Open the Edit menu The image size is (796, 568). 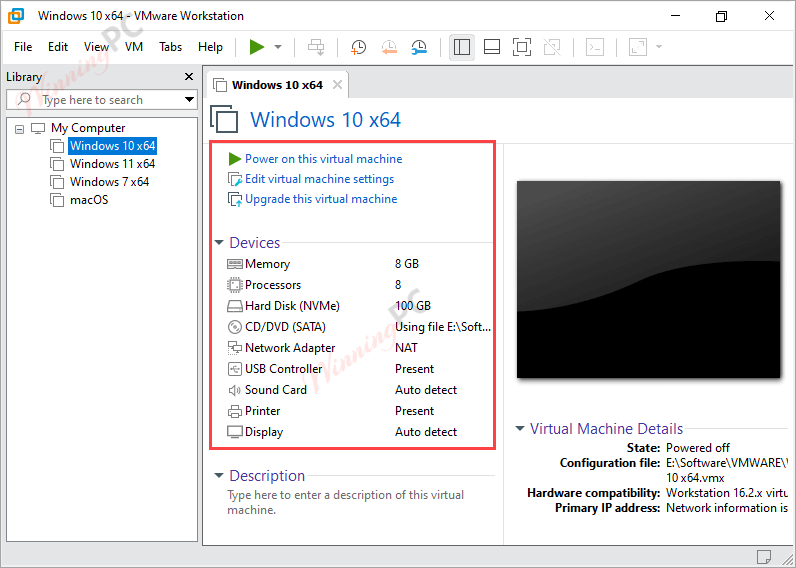point(58,47)
